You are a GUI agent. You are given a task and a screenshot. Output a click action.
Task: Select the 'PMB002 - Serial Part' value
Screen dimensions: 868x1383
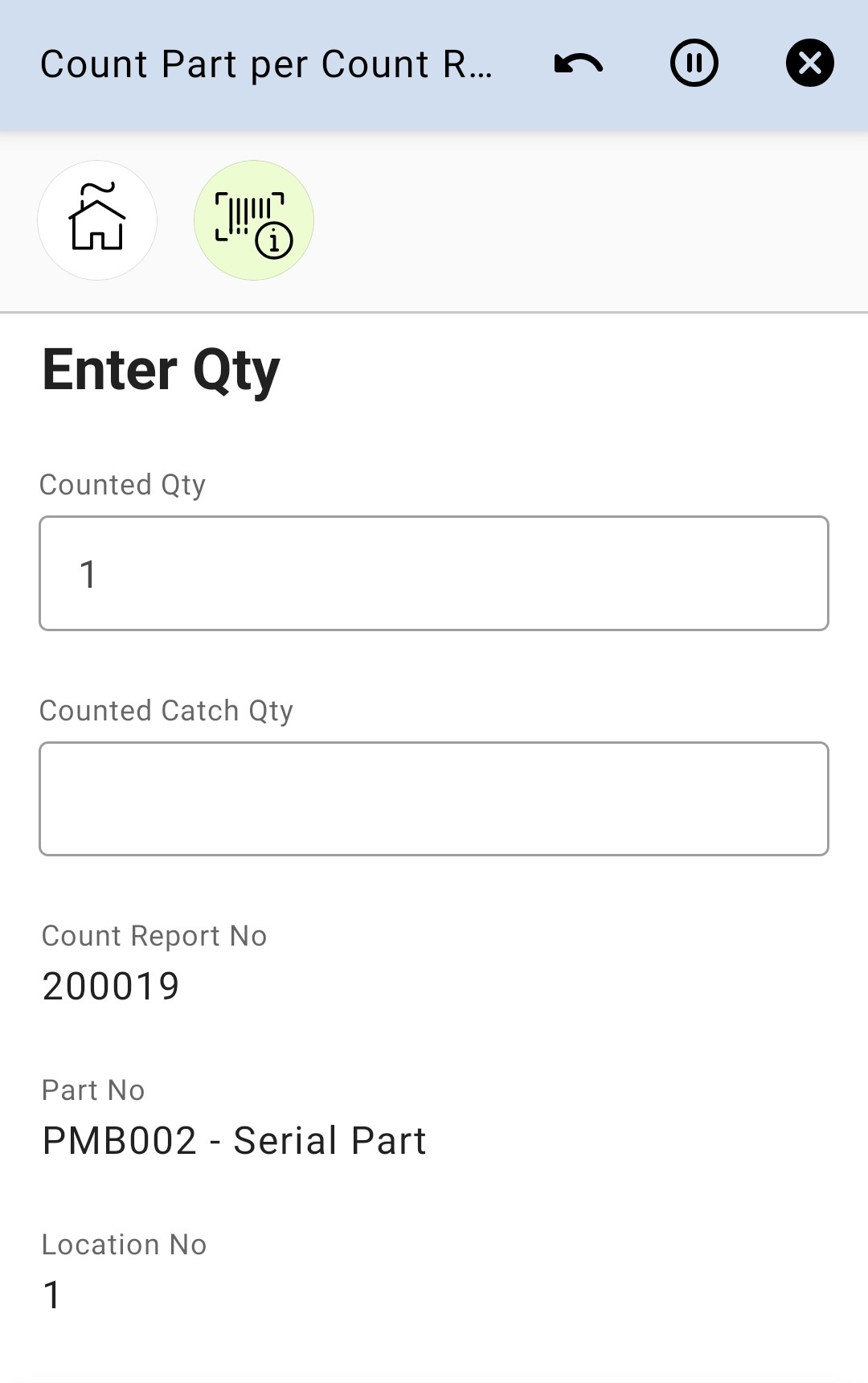tap(234, 1141)
